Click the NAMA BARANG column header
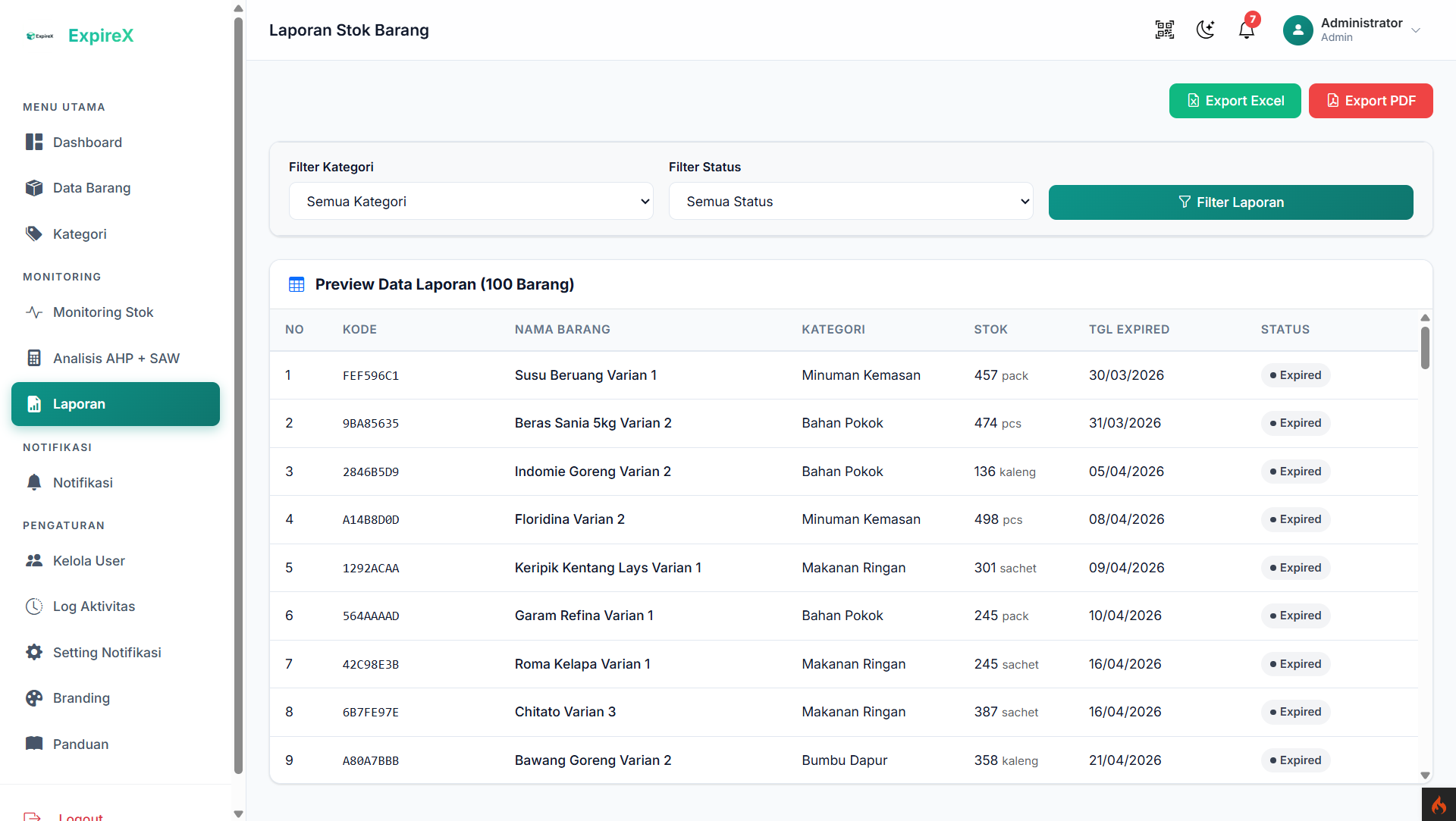Screen dimensions: 1456x821 (x=562, y=330)
